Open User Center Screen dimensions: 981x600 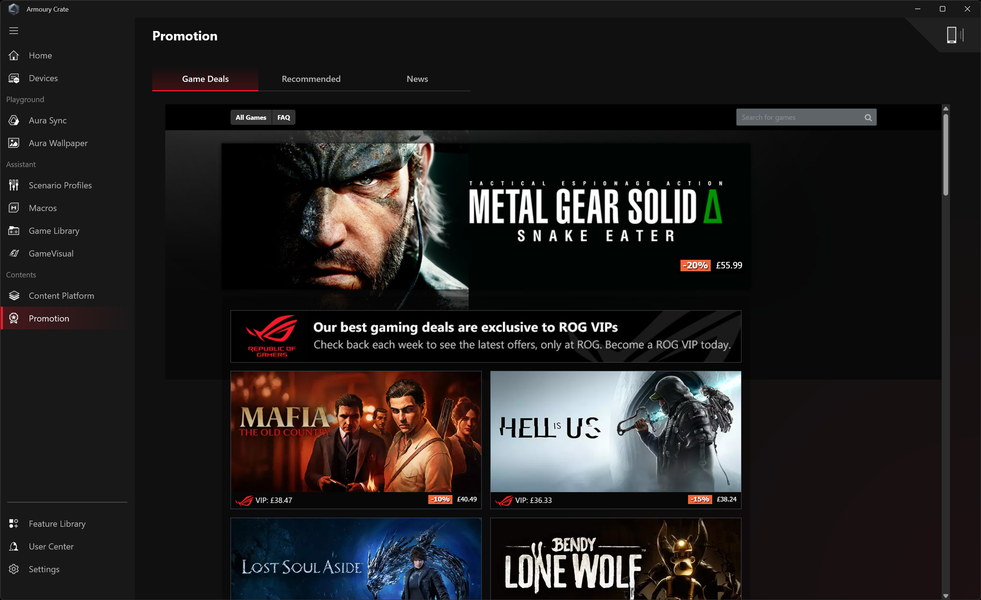[68, 546]
